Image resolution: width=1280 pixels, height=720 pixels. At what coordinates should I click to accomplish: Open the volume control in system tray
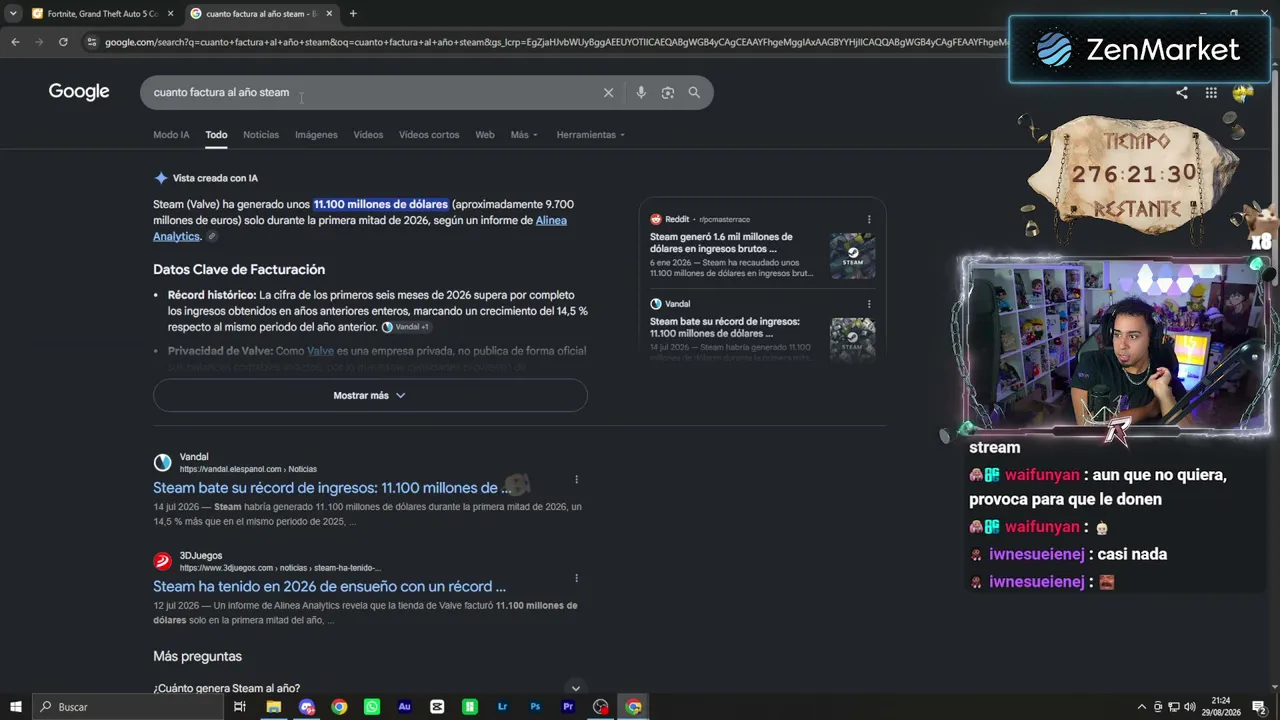pos(1190,707)
